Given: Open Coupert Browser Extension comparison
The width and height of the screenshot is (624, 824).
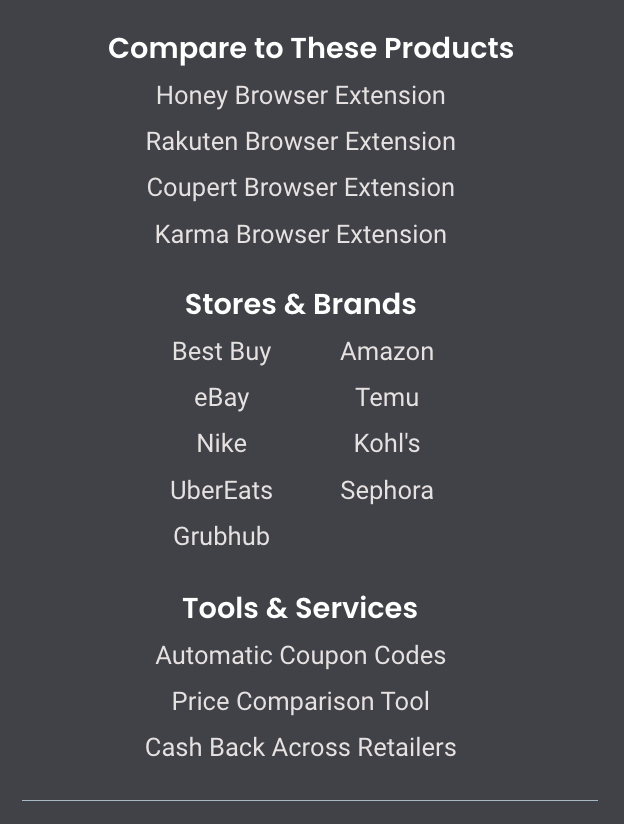Looking at the screenshot, I should 301,188.
